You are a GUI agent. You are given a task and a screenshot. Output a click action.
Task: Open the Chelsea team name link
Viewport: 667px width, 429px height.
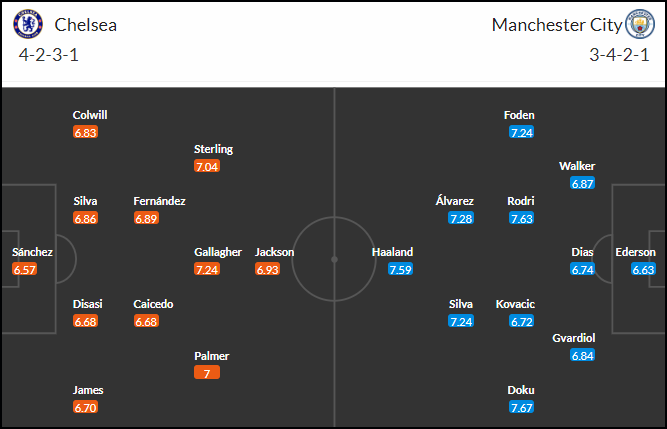point(86,25)
